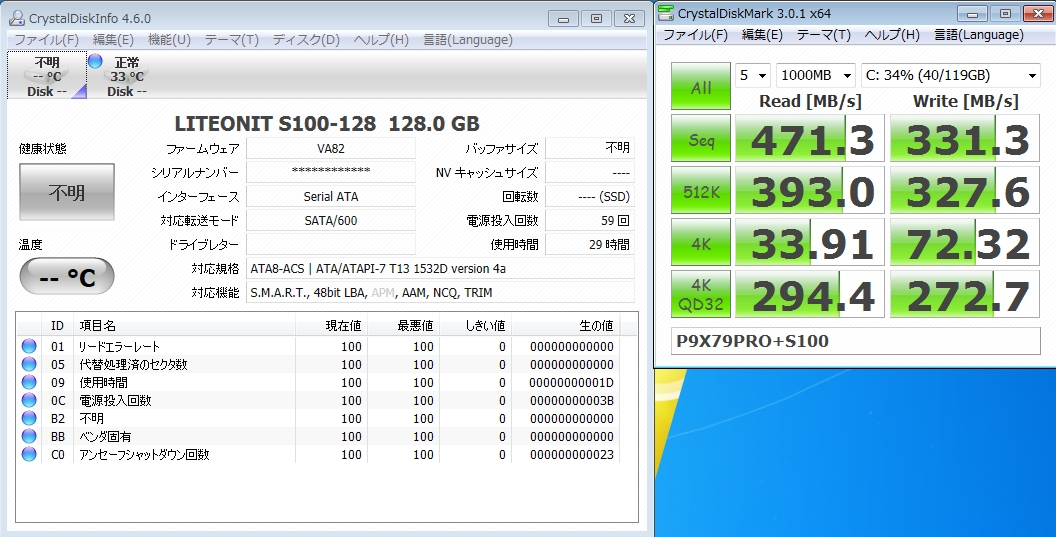Click 使用時間 field showing 29 時間

tap(590, 244)
